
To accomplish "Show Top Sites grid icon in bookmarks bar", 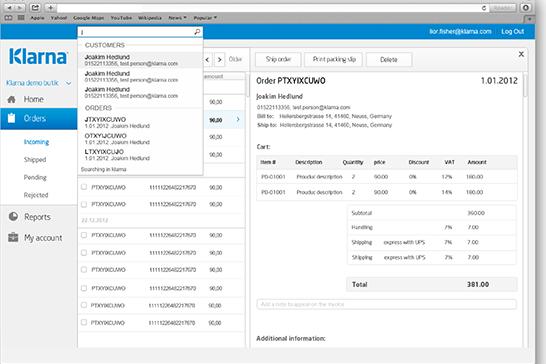I will pyautogui.click(x=21, y=18).
